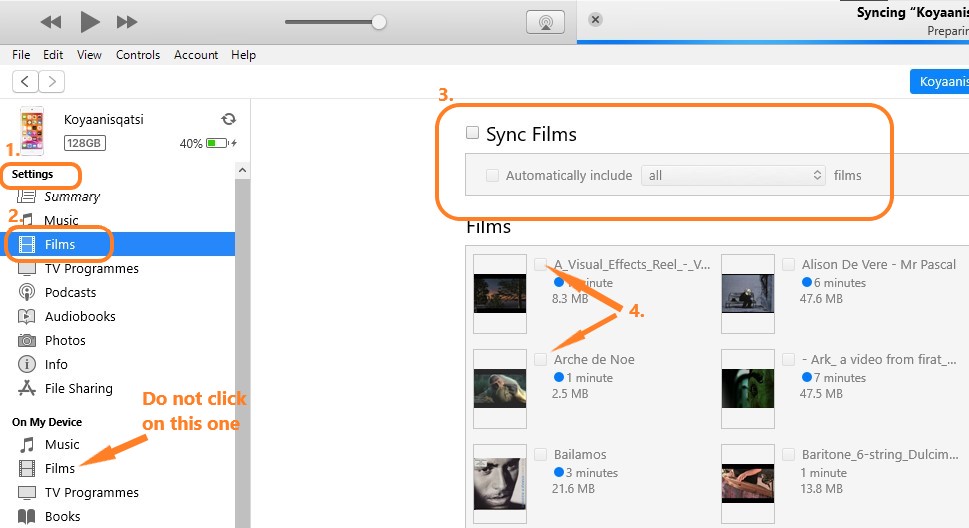Open Audiobooks in the sidebar
Viewport: 969px width, 528px height.
tap(80, 317)
